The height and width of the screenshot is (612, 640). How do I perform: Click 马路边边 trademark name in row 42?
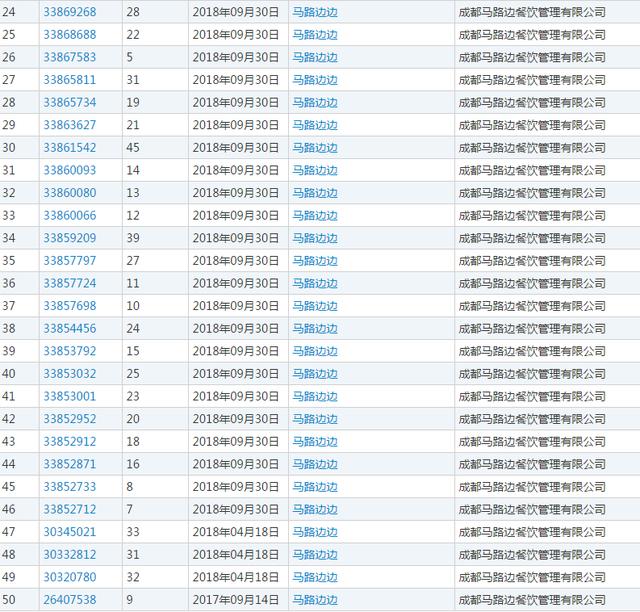[x=315, y=419]
